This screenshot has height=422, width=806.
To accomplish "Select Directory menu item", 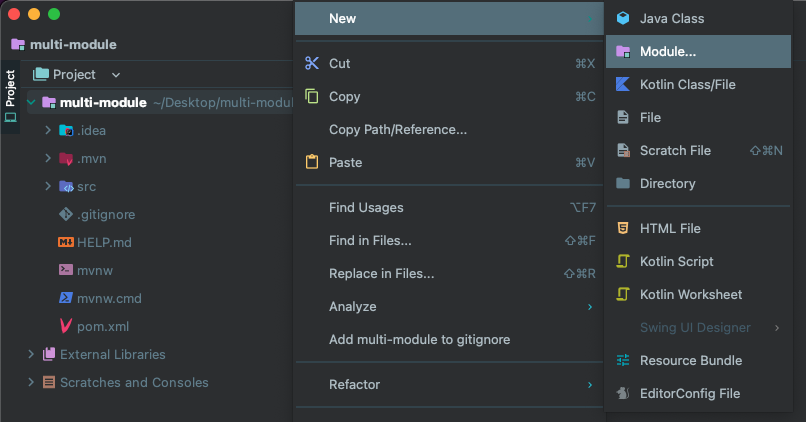I will [698, 183].
